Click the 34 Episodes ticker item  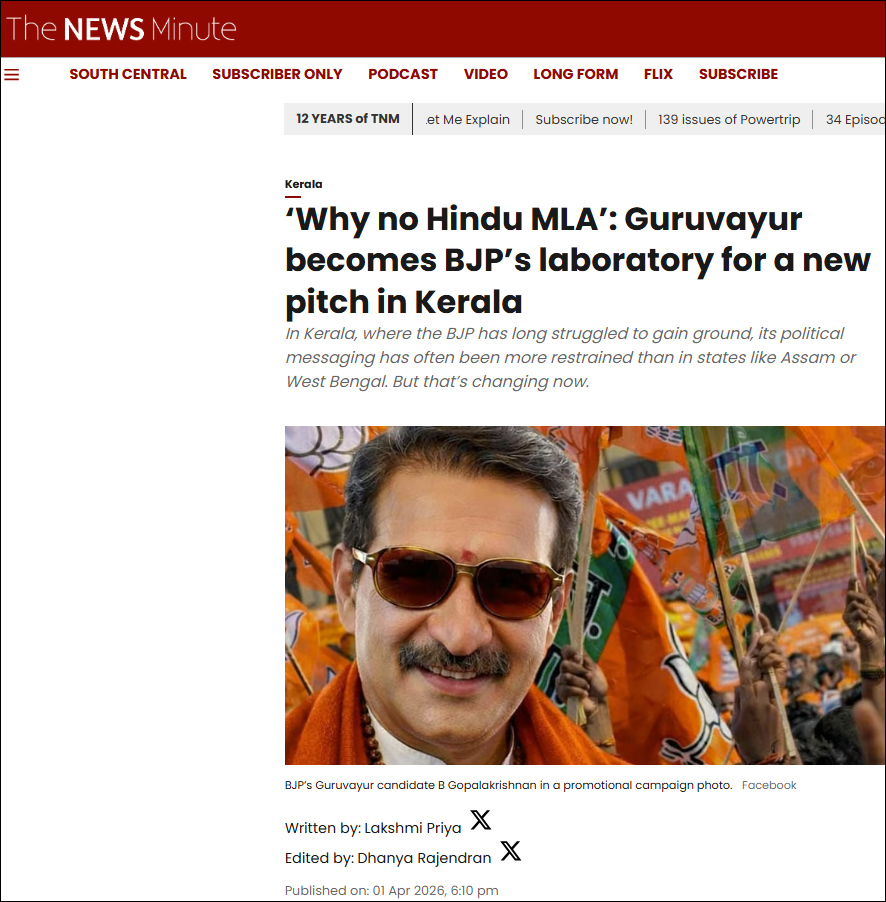pyautogui.click(x=855, y=120)
